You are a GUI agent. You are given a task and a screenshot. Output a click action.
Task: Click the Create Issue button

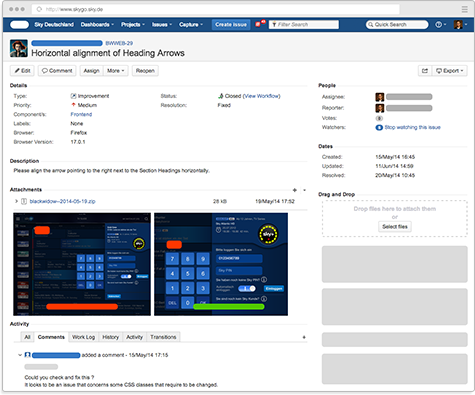(x=231, y=24)
